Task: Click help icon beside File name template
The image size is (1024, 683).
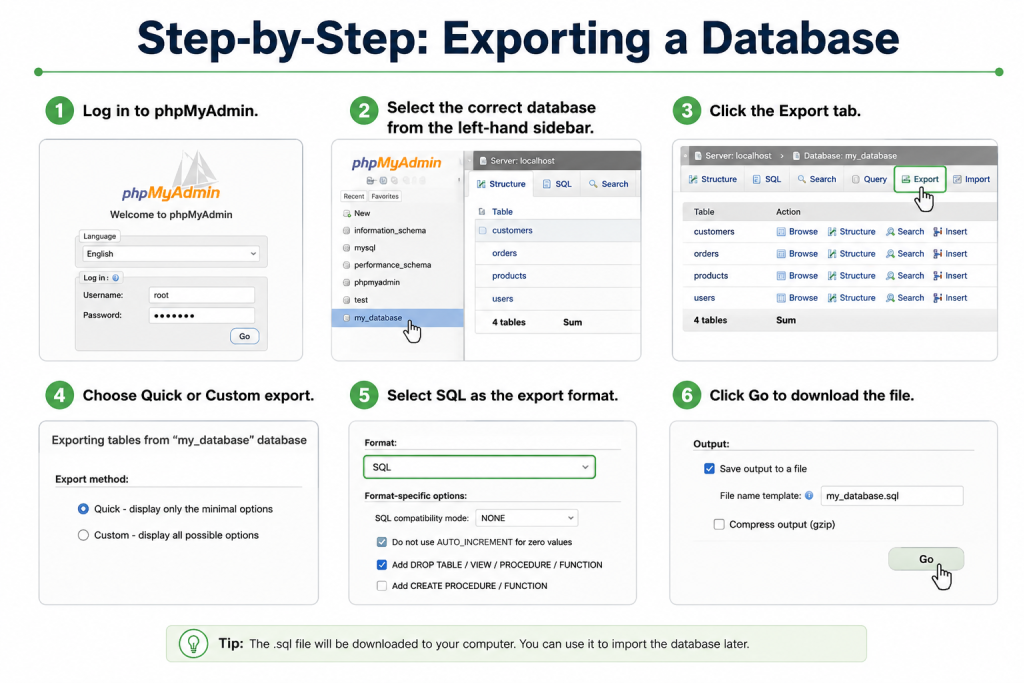Action: (x=808, y=496)
